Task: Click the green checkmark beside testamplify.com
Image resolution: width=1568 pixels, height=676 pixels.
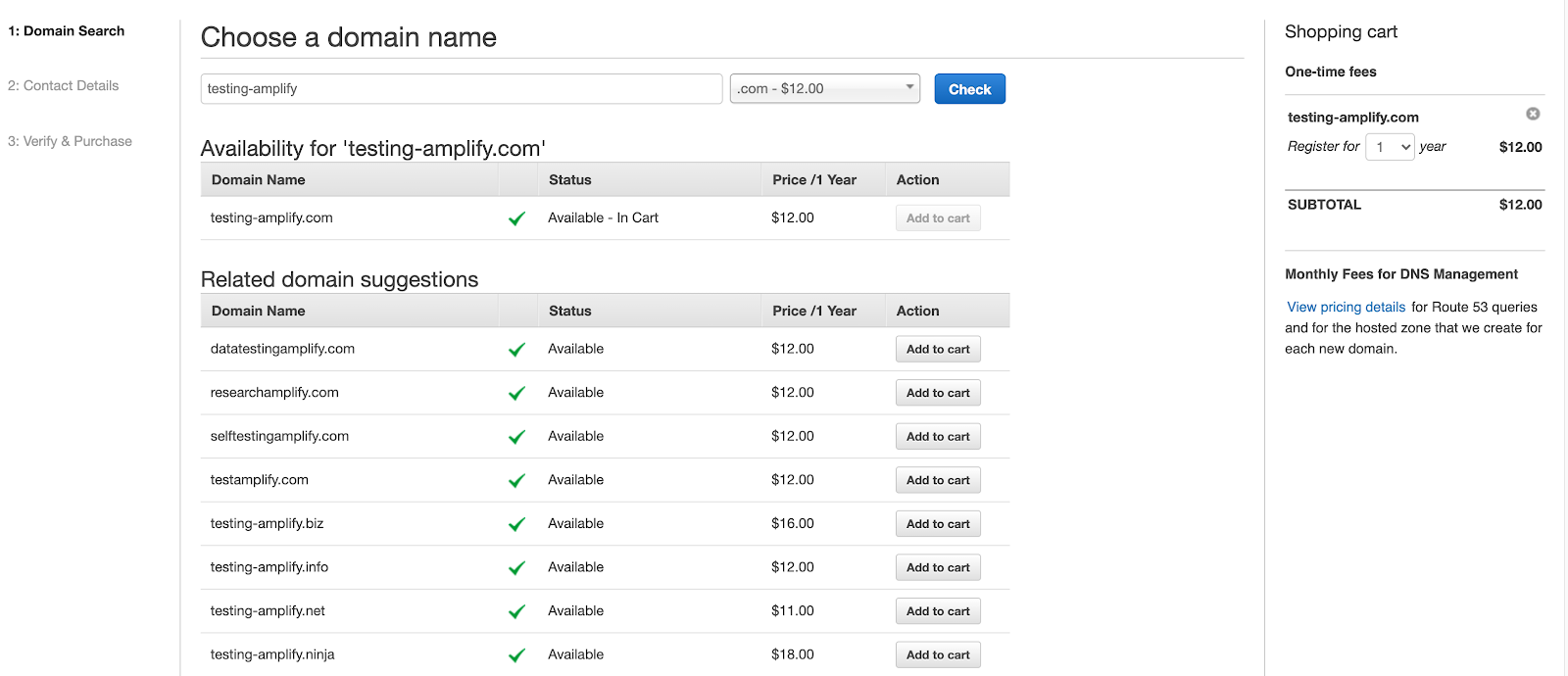Action: point(516,480)
